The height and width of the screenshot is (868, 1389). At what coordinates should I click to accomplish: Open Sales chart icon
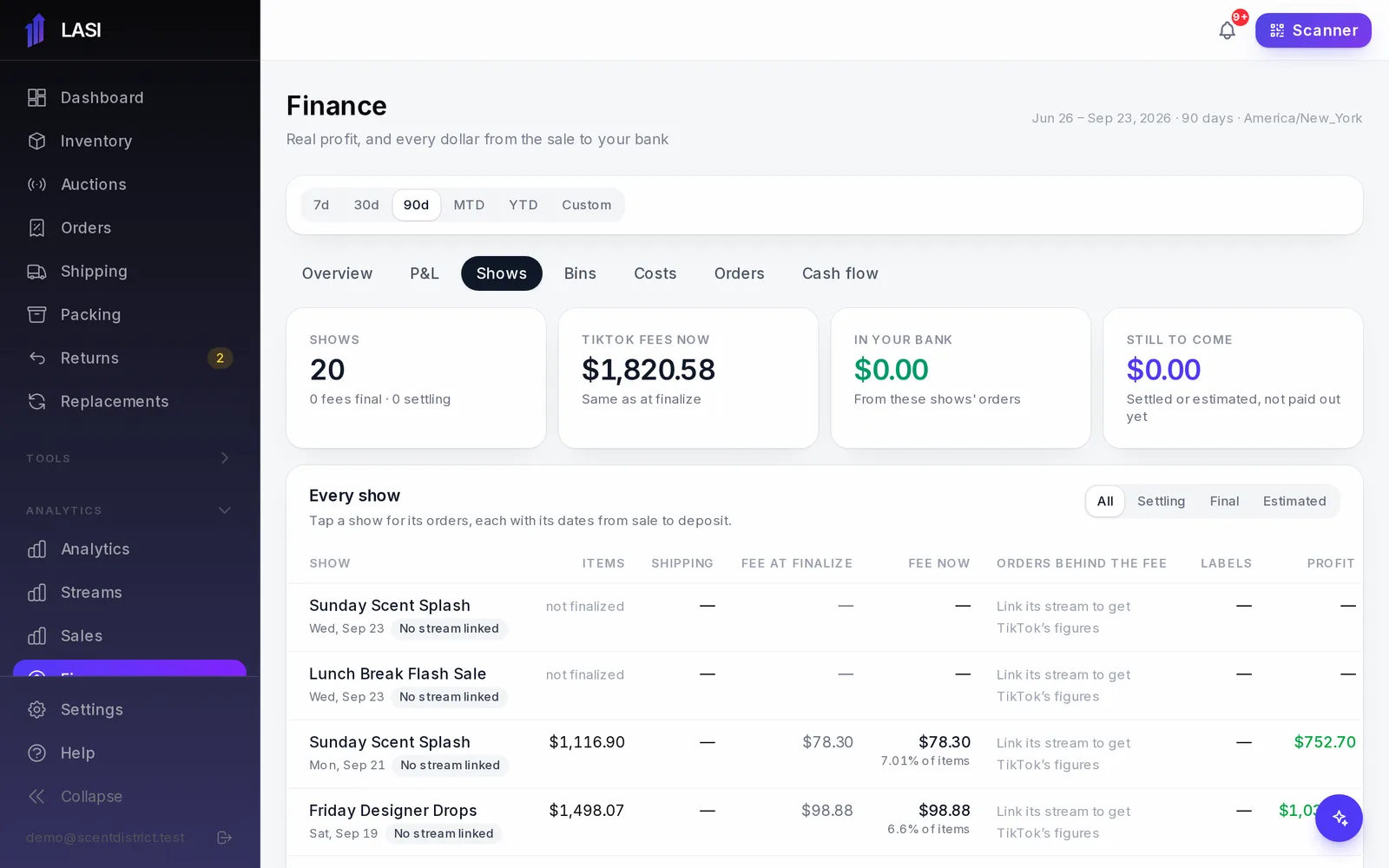tap(36, 636)
